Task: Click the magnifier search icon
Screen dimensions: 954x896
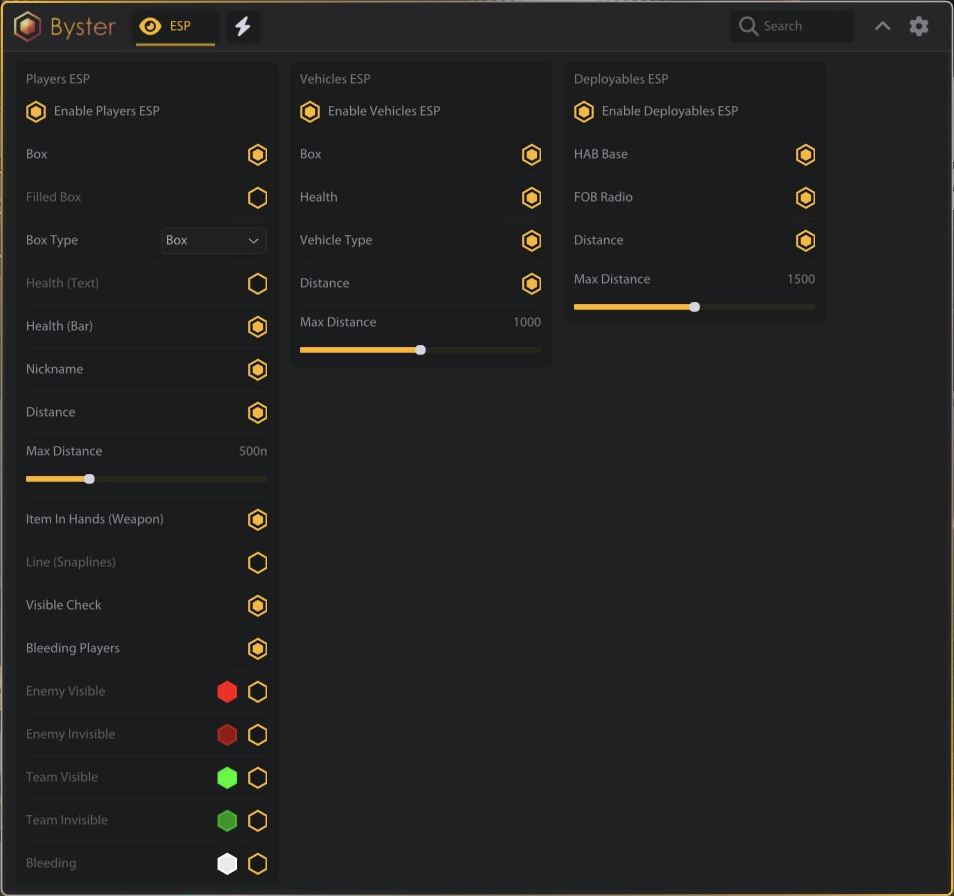Action: coord(748,27)
